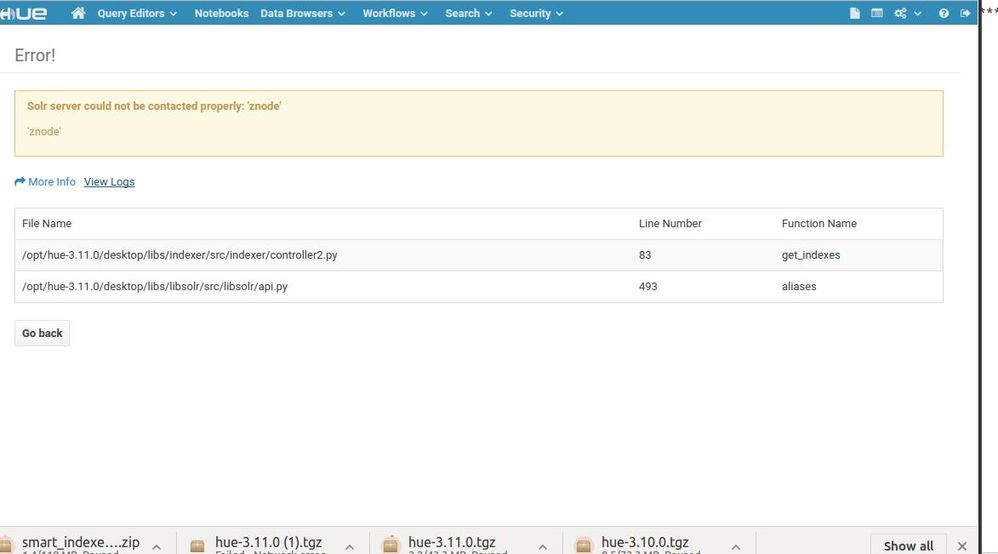Image resolution: width=998 pixels, height=554 pixels.
Task: Click the File Name column header
Action: point(46,224)
